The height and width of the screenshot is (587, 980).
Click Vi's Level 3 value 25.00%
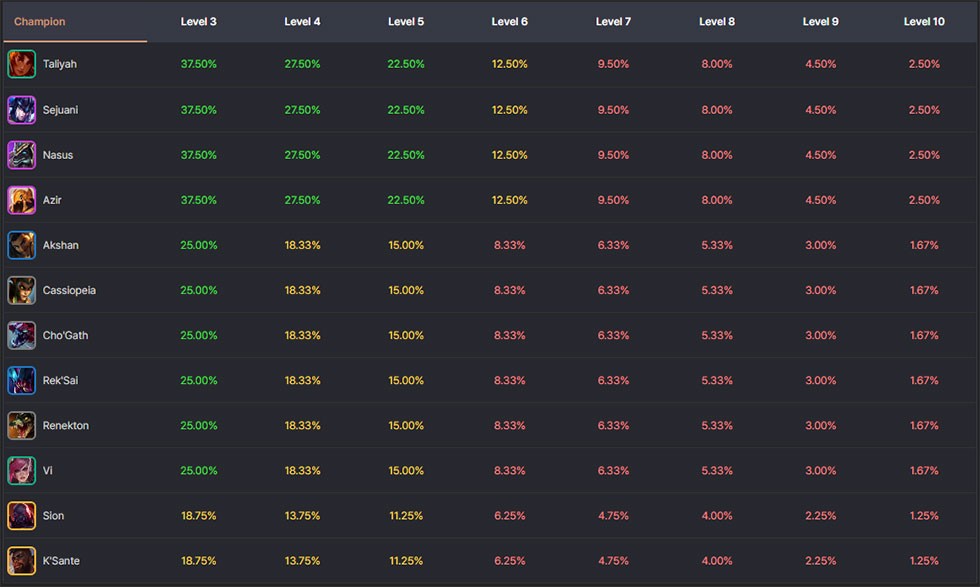[199, 471]
